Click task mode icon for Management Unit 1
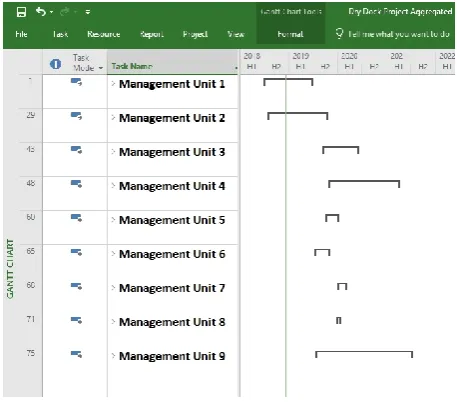The height and width of the screenshot is (402, 457). click(76, 82)
